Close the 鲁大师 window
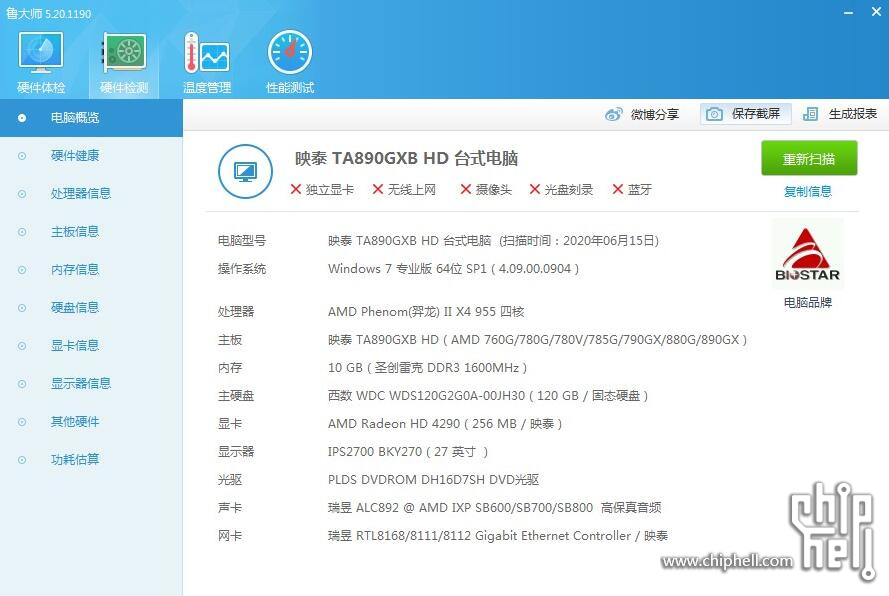Screen dimensions: 889x596 (876, 11)
